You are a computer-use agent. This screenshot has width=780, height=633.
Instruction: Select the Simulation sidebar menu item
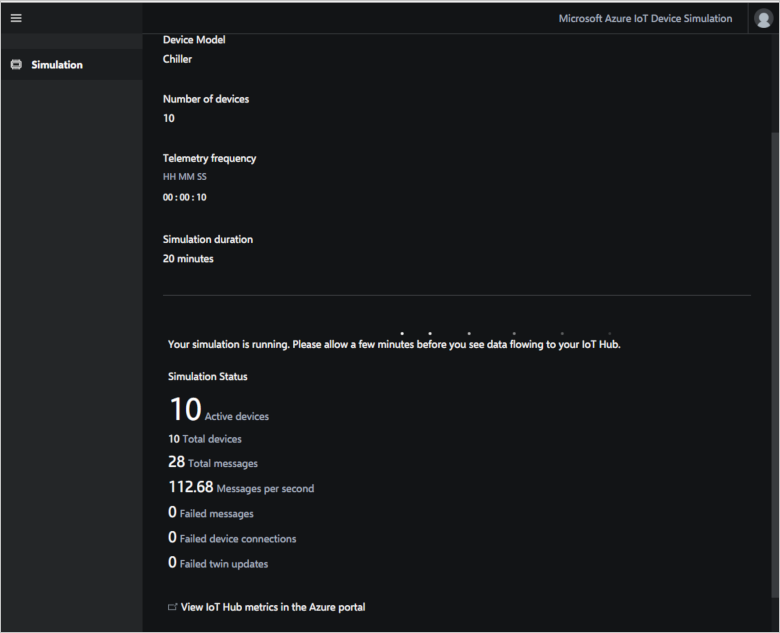click(x=57, y=65)
